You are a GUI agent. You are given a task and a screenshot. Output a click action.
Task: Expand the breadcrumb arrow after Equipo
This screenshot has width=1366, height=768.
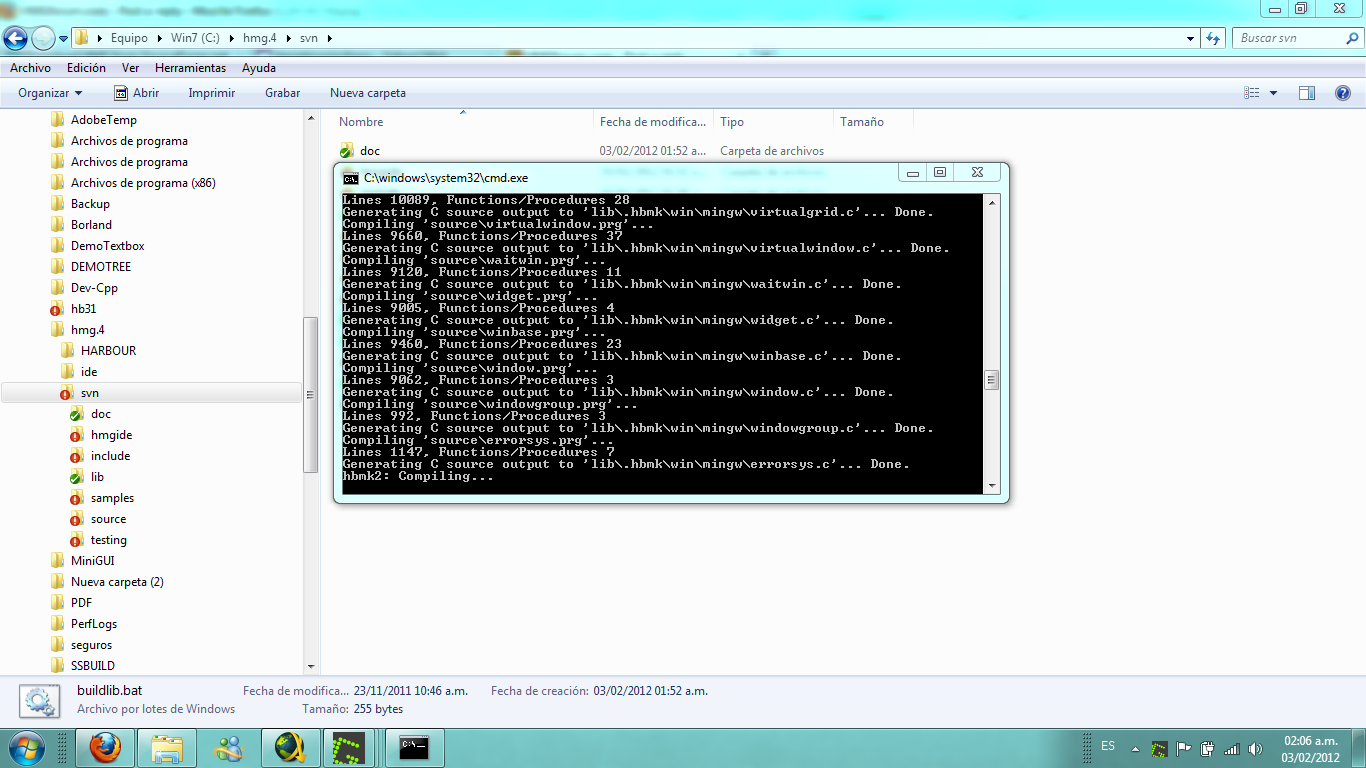pyautogui.click(x=158, y=38)
